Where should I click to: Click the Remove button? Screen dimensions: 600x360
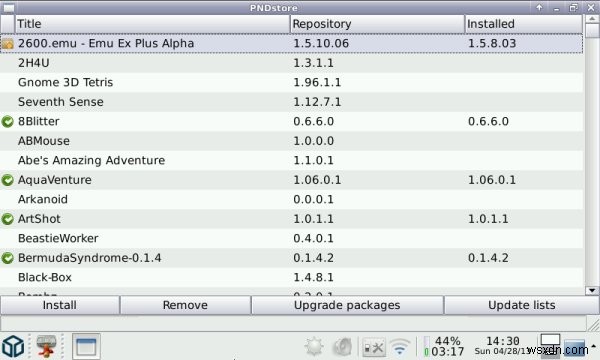(x=185, y=305)
